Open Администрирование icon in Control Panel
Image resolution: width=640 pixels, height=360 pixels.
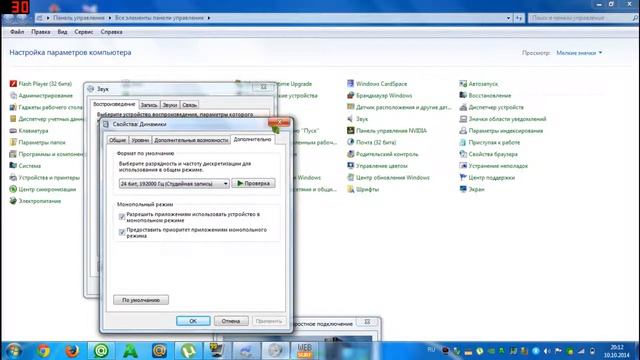(13, 96)
